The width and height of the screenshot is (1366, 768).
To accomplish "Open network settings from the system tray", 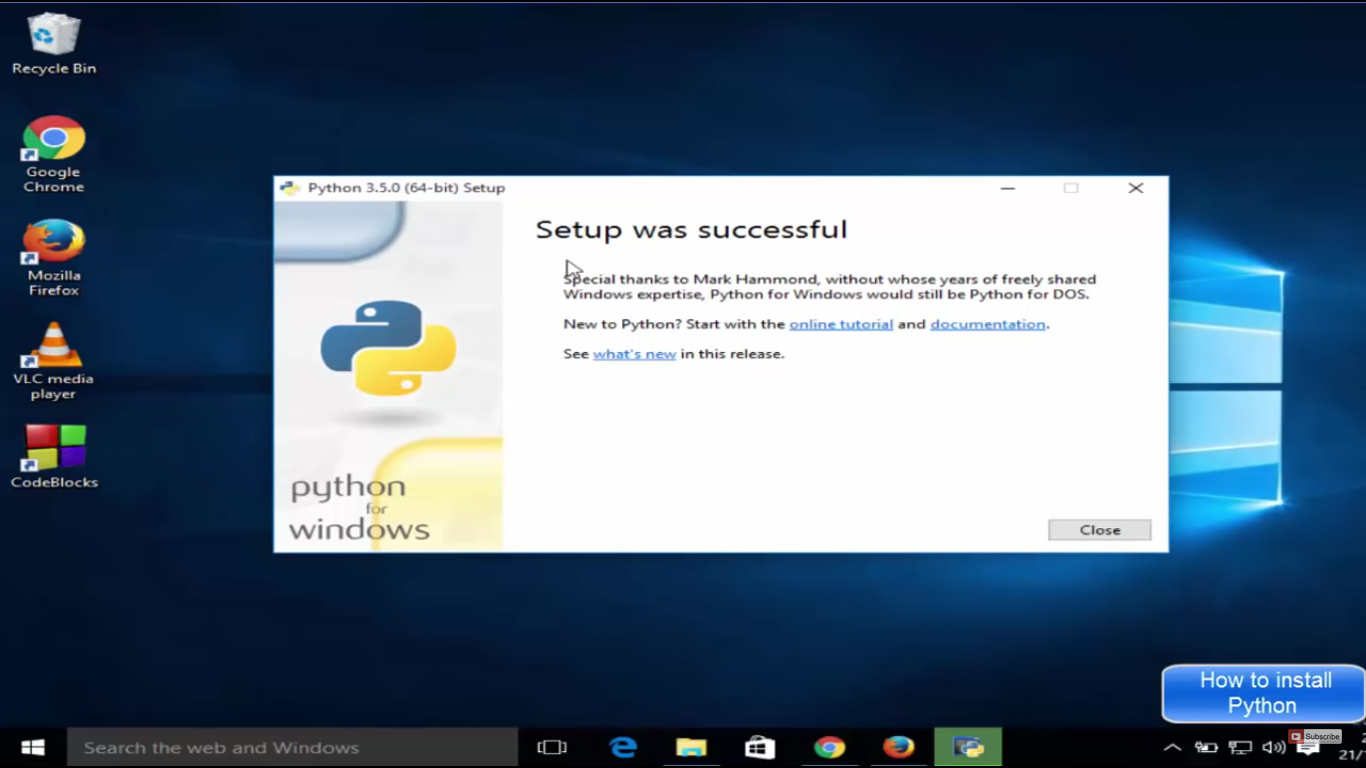I will point(1238,748).
